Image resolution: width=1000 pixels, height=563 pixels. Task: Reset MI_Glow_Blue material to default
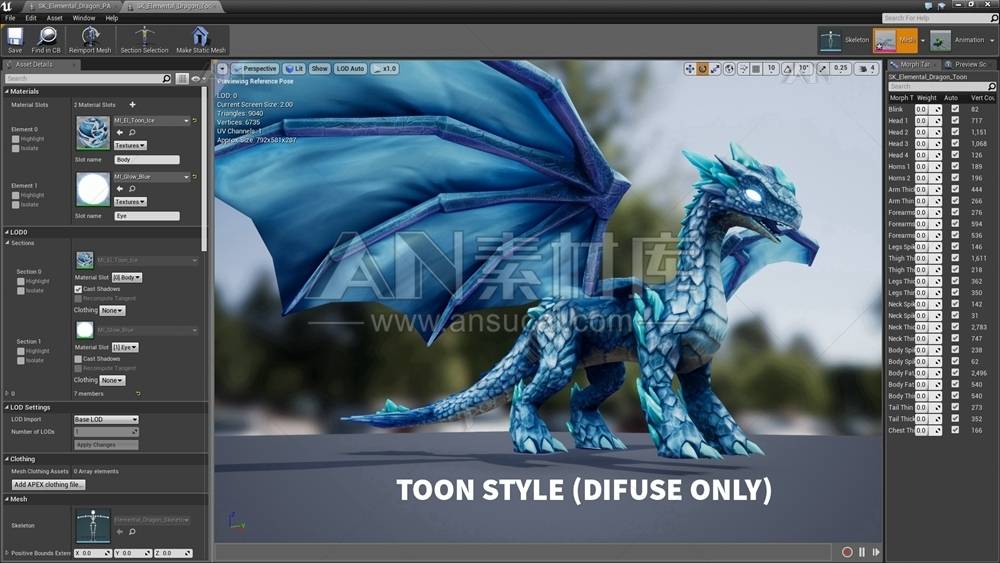coord(195,177)
